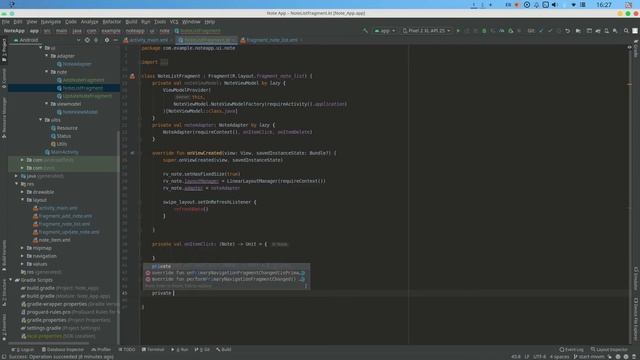Open Search Everywhere magnifier in toolbar

coord(626,31)
